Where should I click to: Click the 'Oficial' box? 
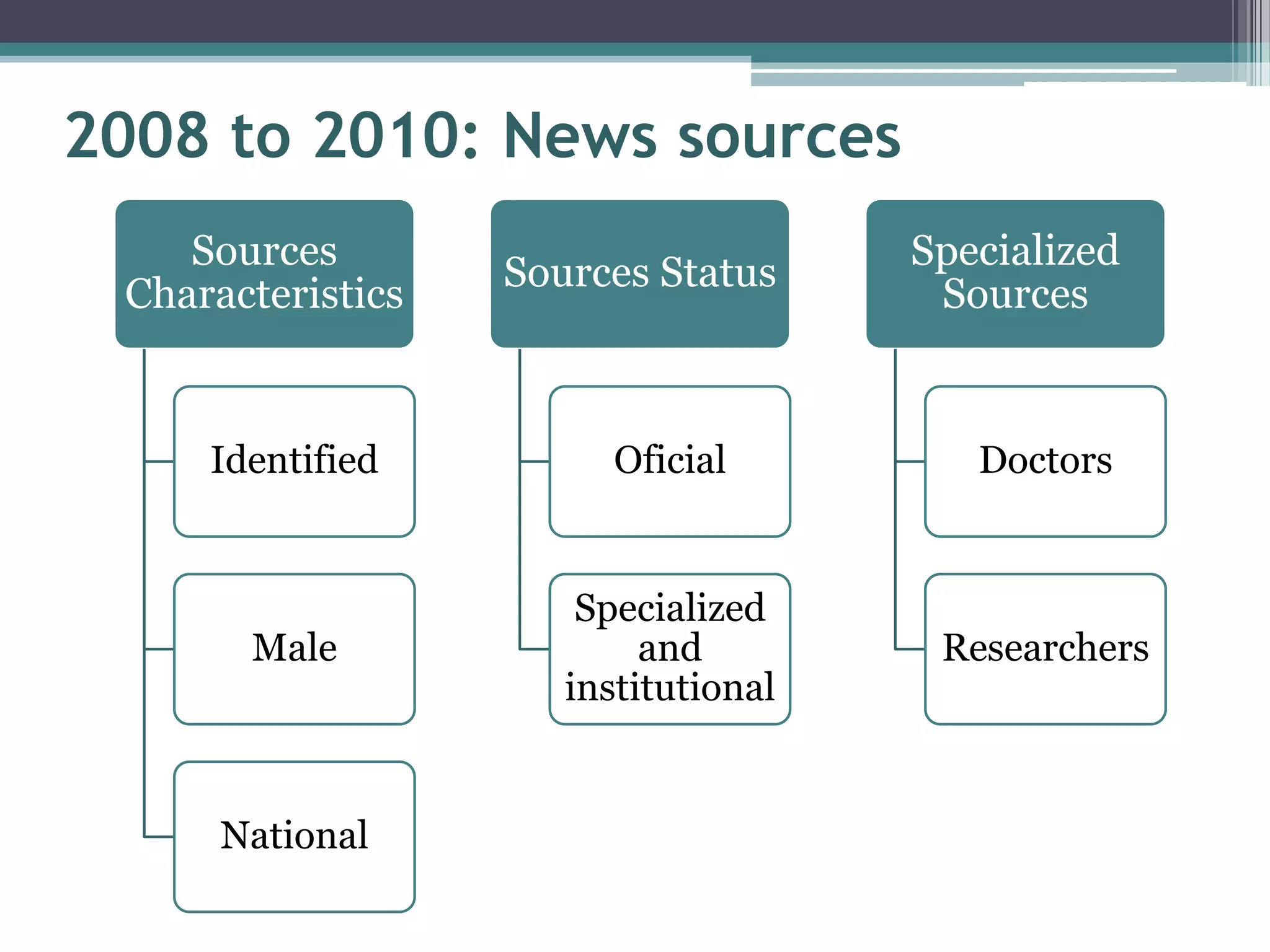click(x=670, y=461)
